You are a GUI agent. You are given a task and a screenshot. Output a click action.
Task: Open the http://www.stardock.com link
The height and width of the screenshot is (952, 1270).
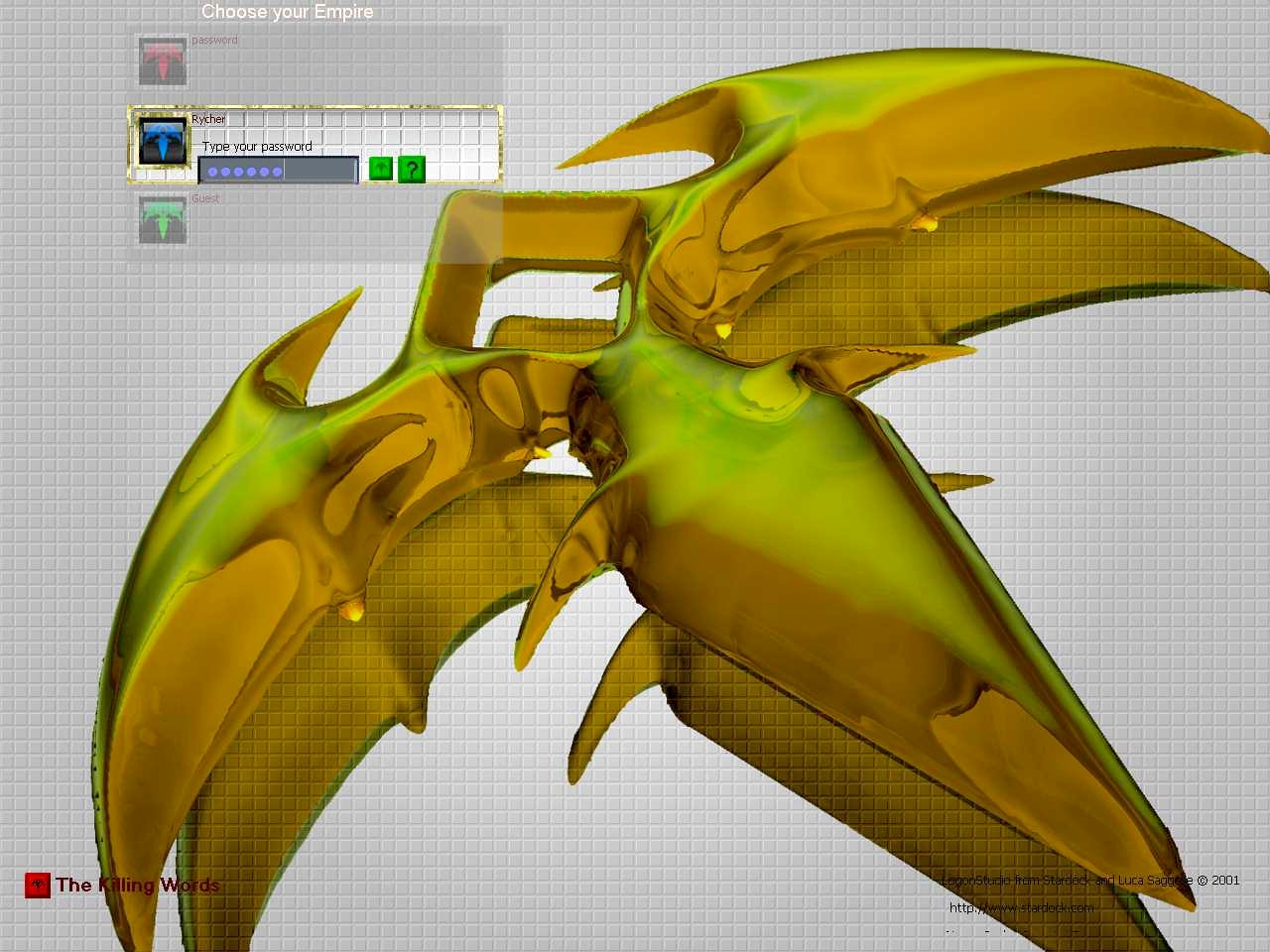(x=1021, y=907)
